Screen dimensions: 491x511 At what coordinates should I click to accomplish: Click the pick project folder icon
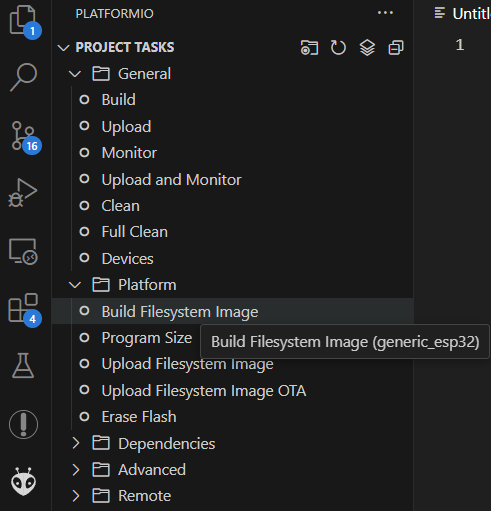(x=309, y=48)
